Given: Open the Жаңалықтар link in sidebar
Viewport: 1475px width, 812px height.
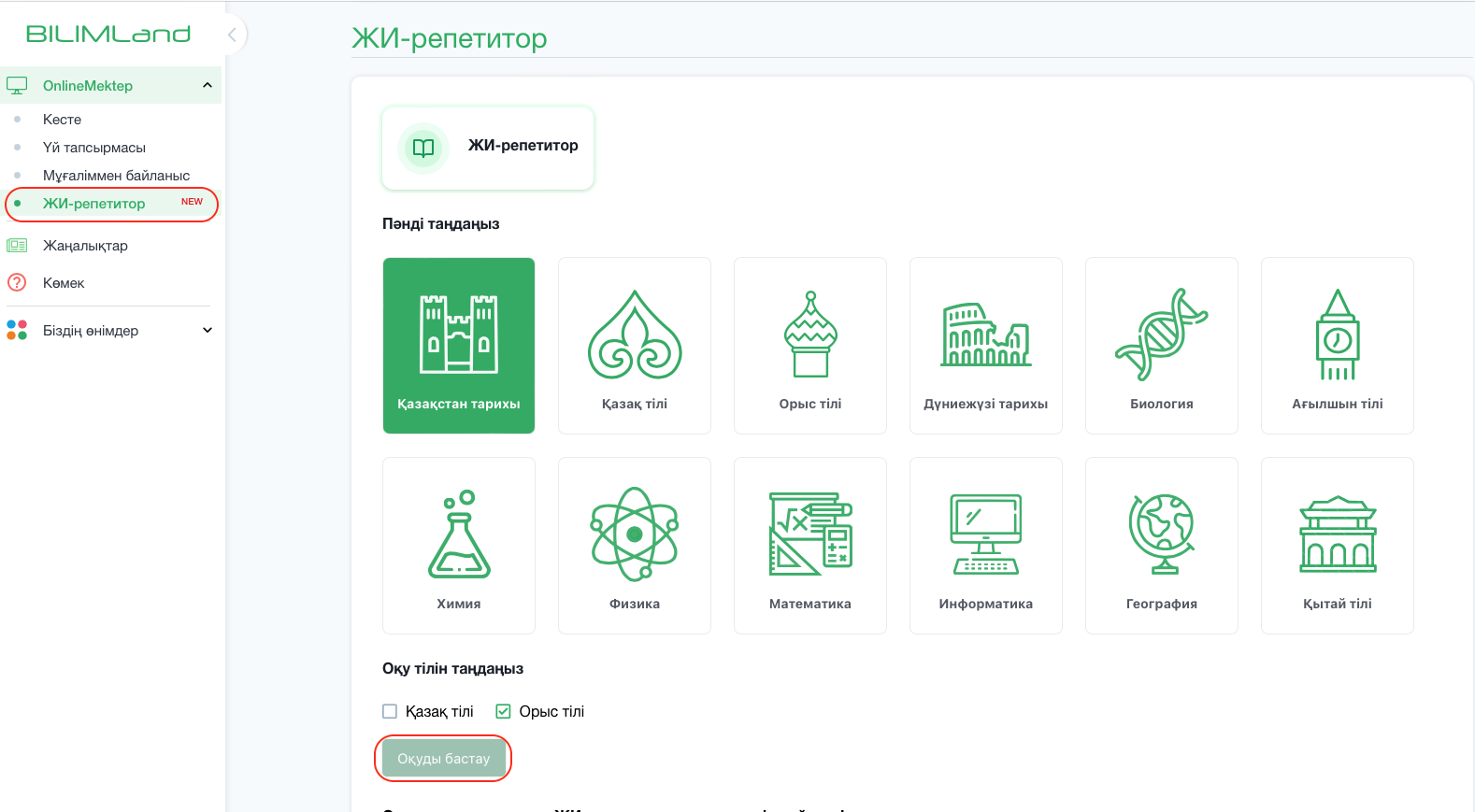Looking at the screenshot, I should (85, 246).
